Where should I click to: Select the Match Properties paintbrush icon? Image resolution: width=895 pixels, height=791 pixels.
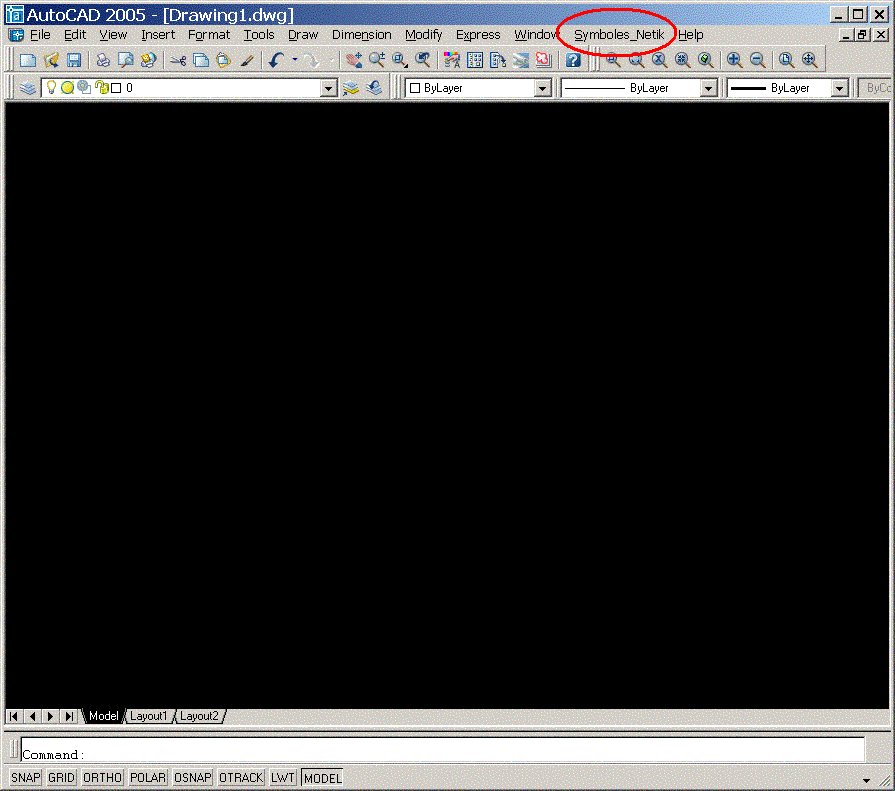pos(247,61)
